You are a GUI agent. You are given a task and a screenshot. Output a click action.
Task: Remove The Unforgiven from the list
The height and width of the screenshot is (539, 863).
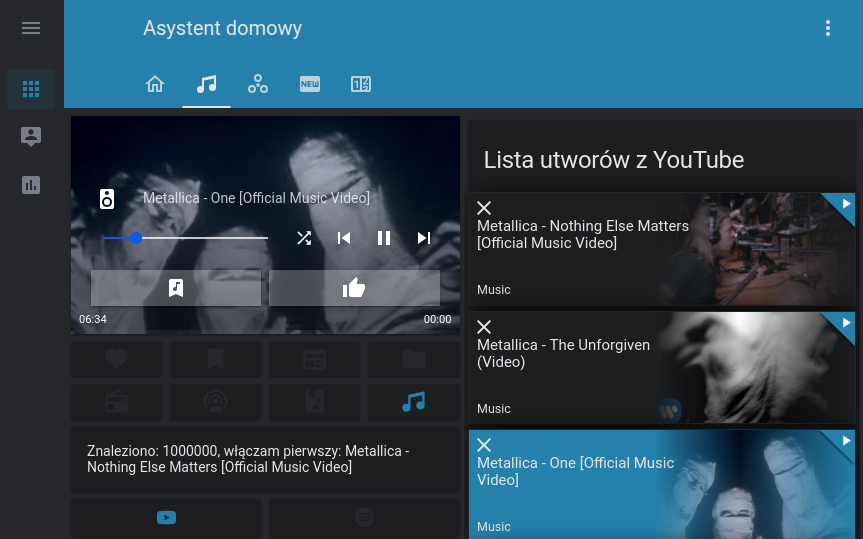coord(484,327)
